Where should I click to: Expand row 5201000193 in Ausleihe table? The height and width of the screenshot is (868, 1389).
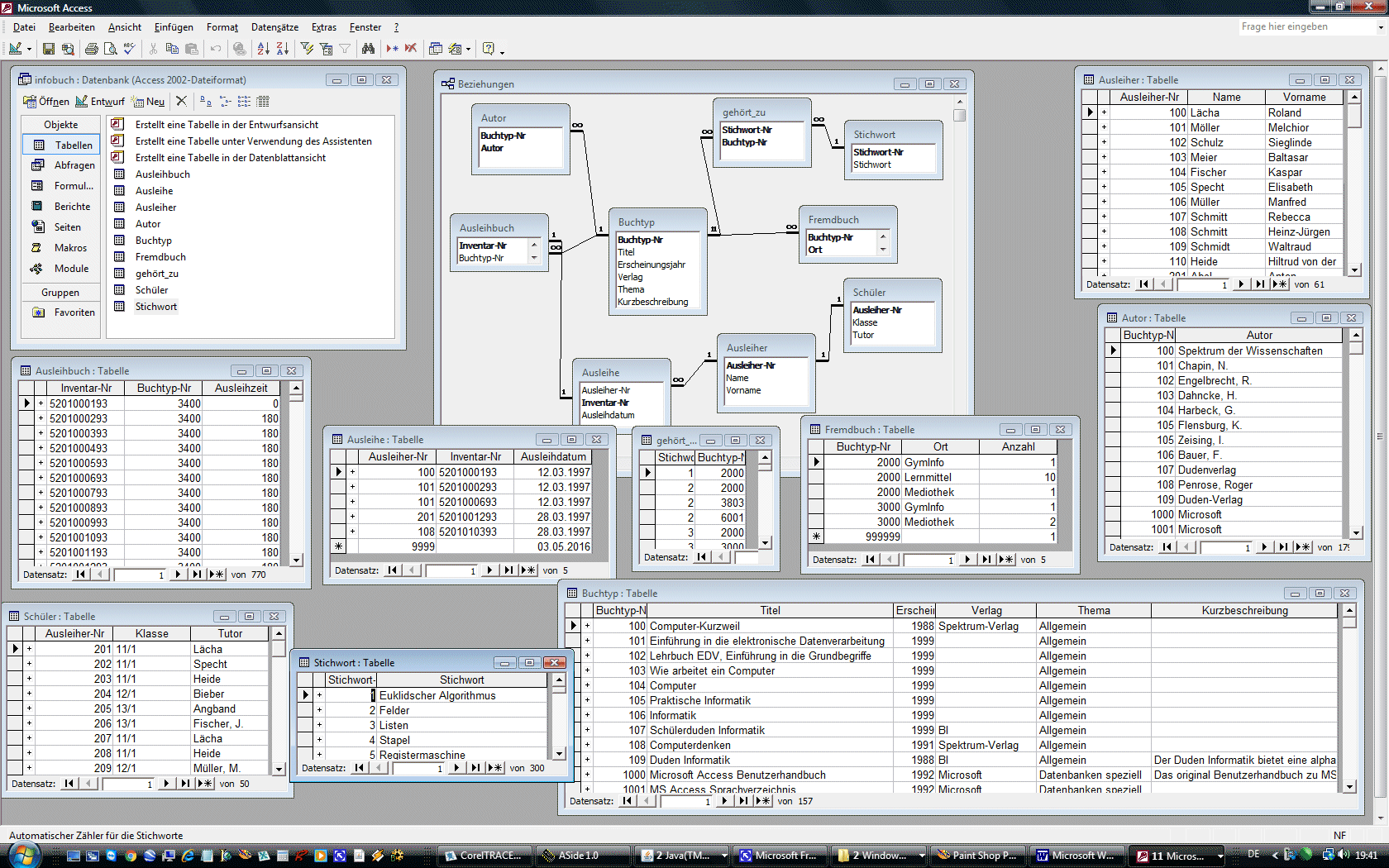click(352, 472)
